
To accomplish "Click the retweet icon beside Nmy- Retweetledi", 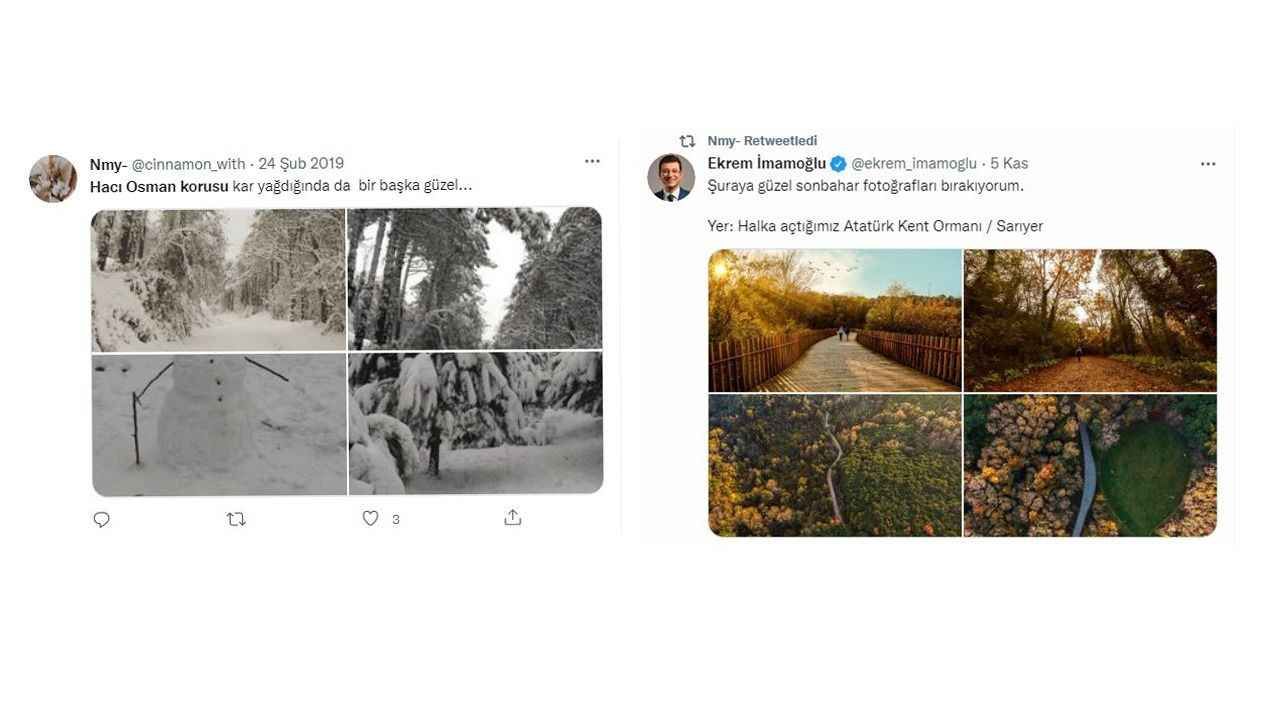I will 687,141.
